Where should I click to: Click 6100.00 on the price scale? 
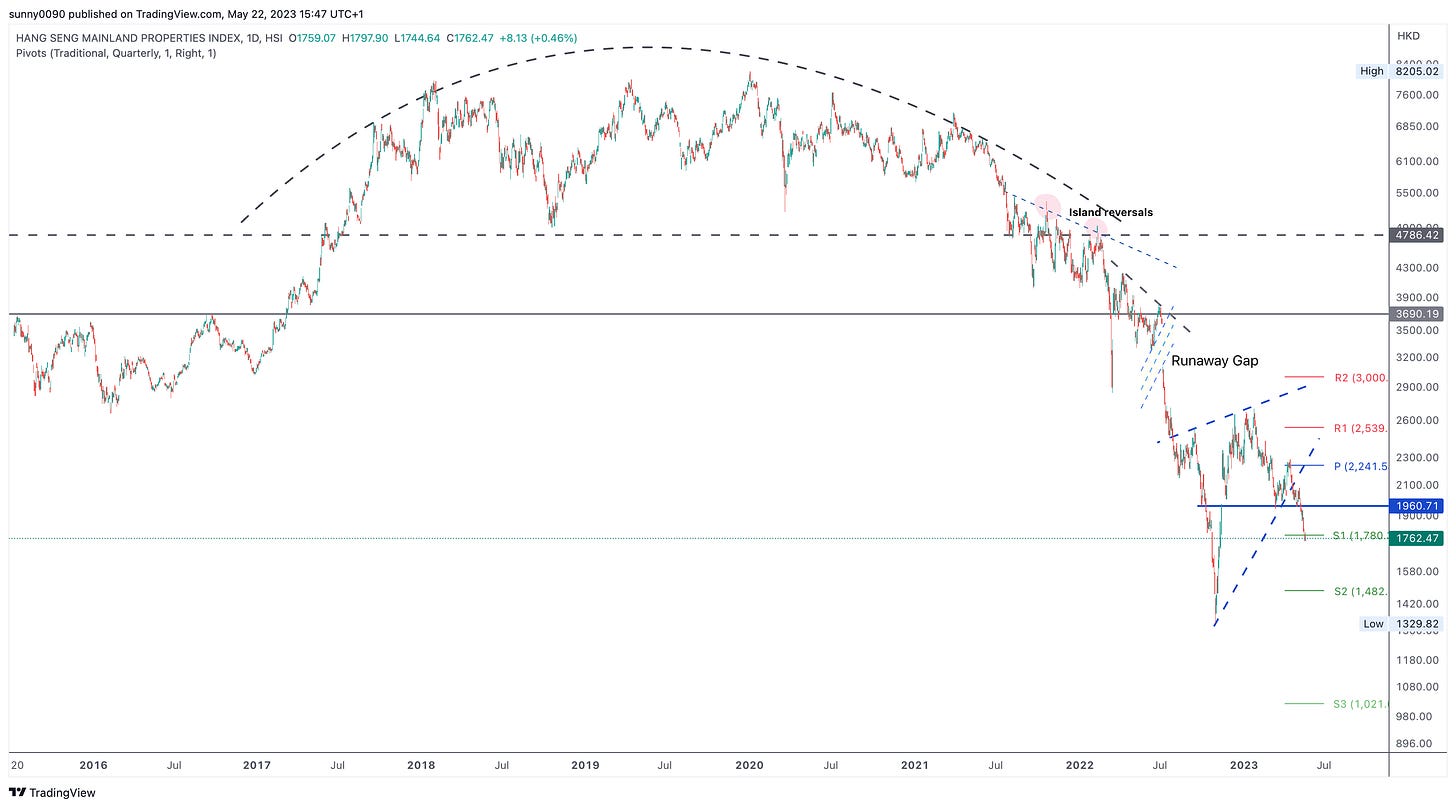tap(1417, 161)
